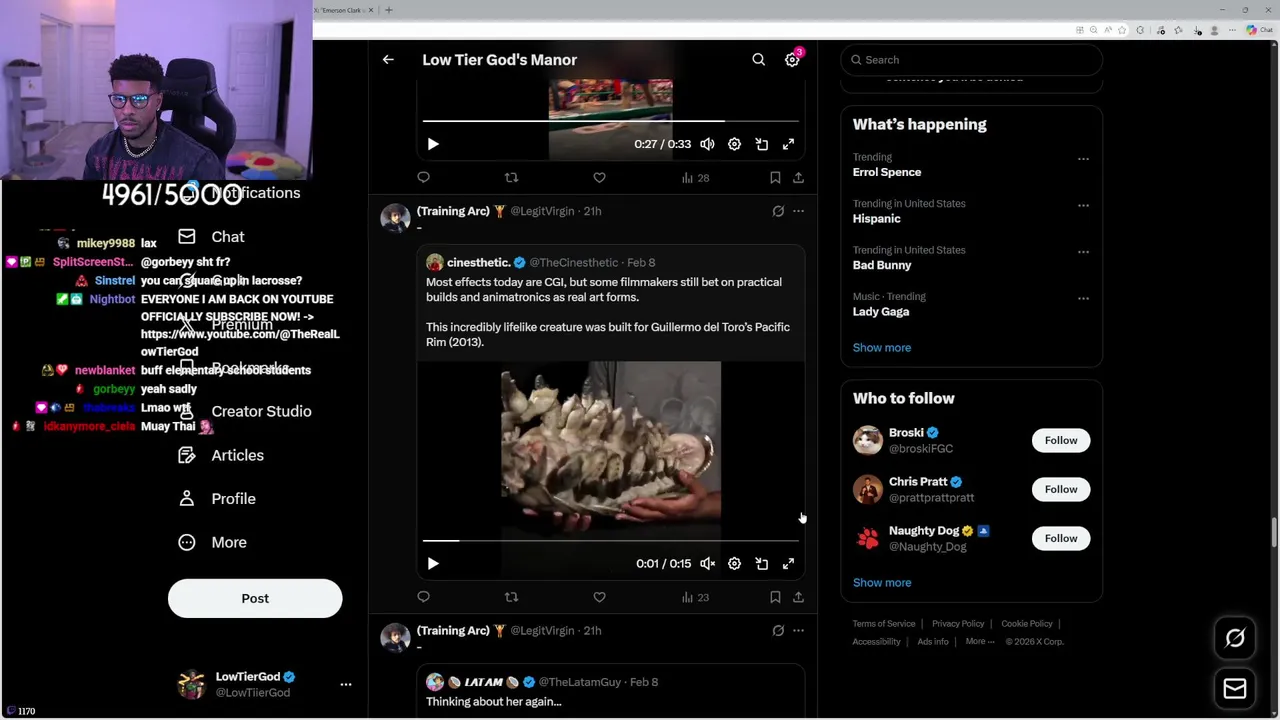Click the Post button
The width and height of the screenshot is (1280, 720).
click(255, 598)
